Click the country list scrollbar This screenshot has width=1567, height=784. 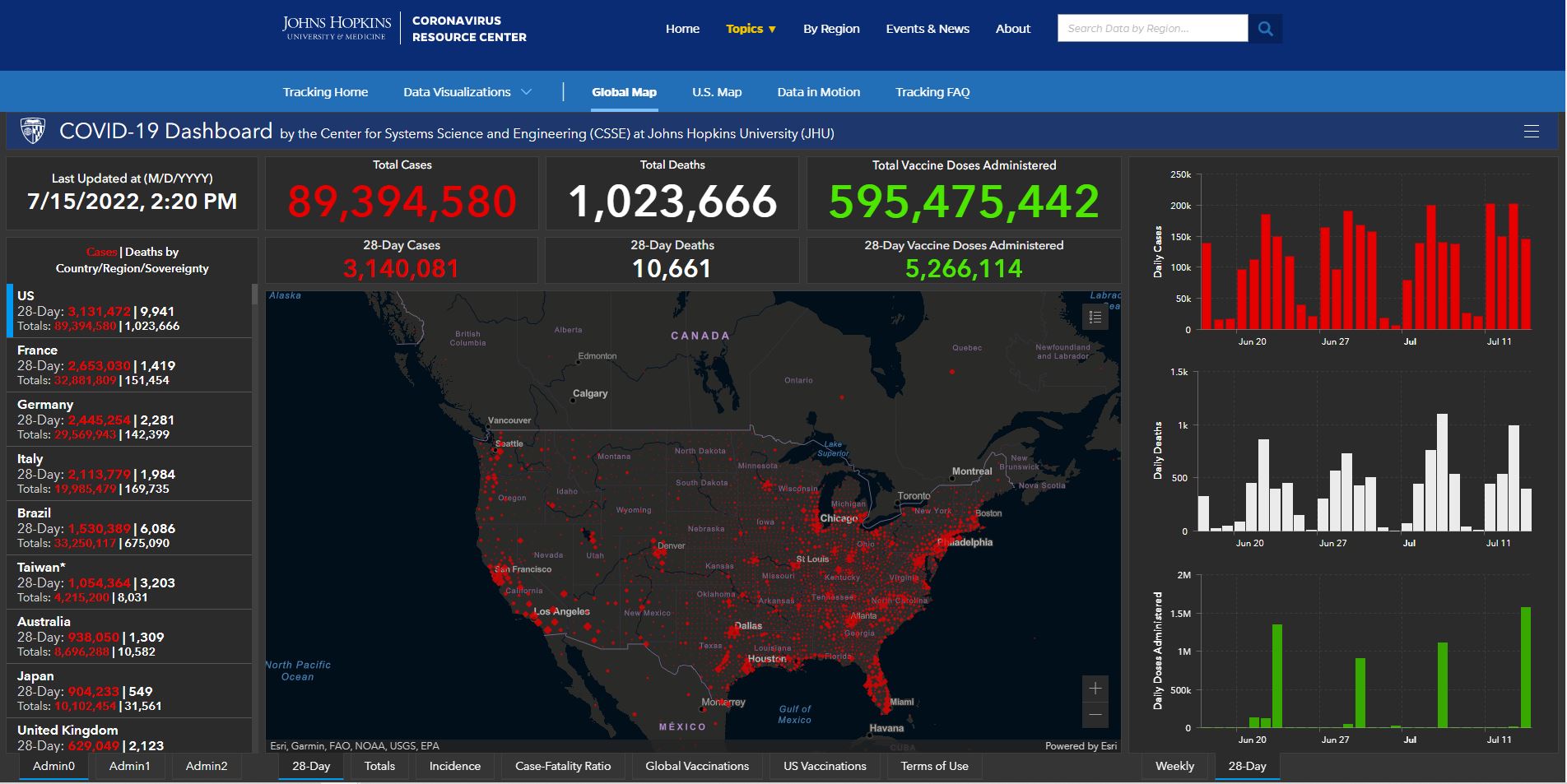[x=254, y=411]
